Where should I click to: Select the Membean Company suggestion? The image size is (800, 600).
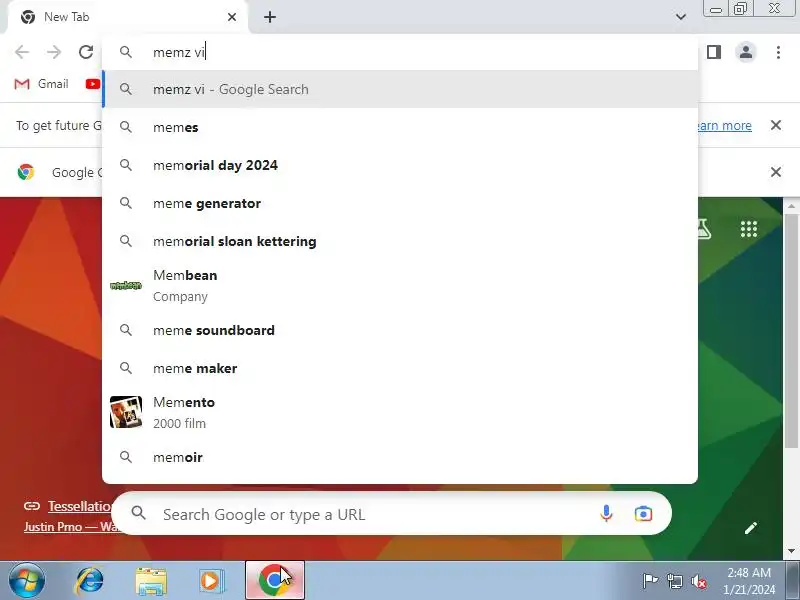pyautogui.click(x=400, y=286)
